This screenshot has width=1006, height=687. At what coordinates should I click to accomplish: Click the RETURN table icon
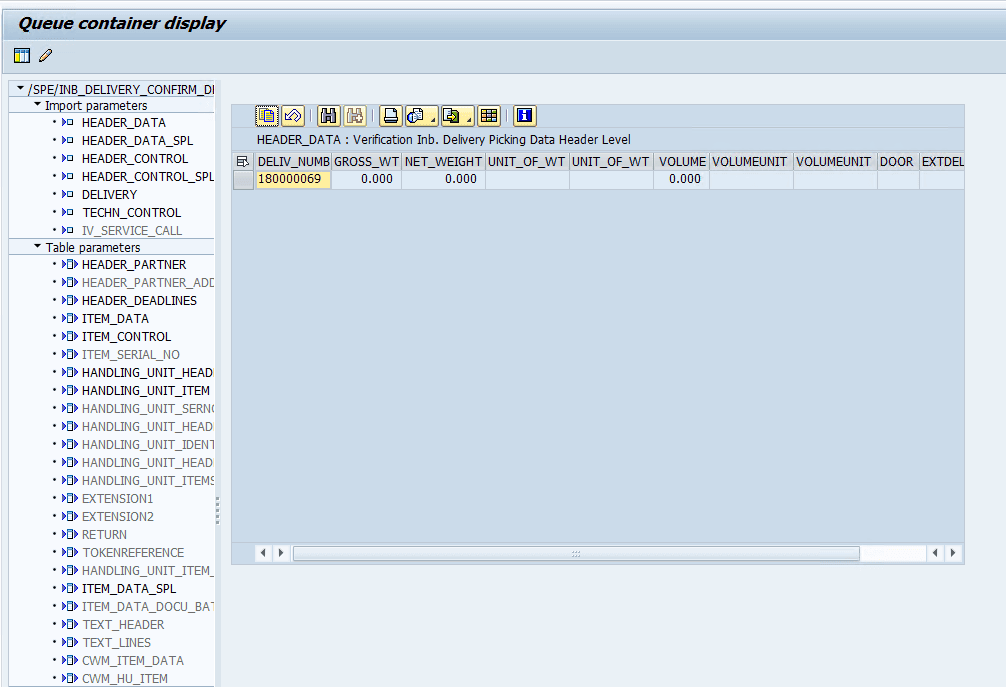(70, 534)
